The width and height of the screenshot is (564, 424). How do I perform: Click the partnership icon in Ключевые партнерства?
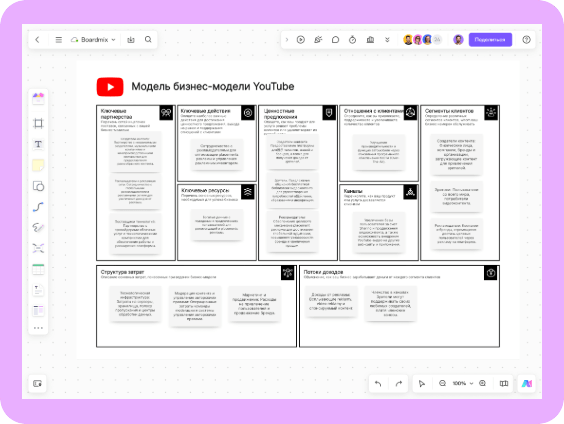point(166,113)
